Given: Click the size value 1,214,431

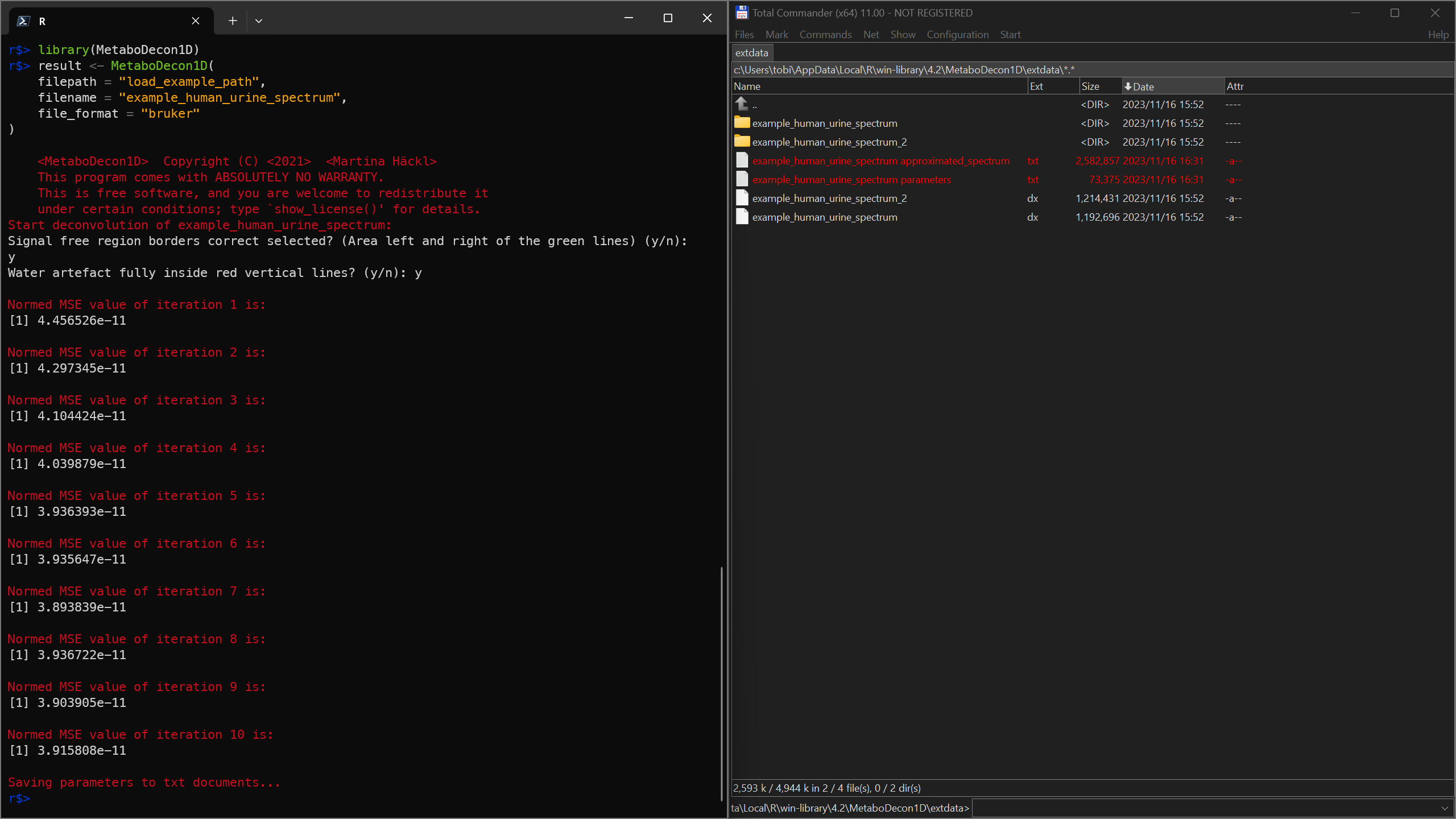Looking at the screenshot, I should point(1097,198).
